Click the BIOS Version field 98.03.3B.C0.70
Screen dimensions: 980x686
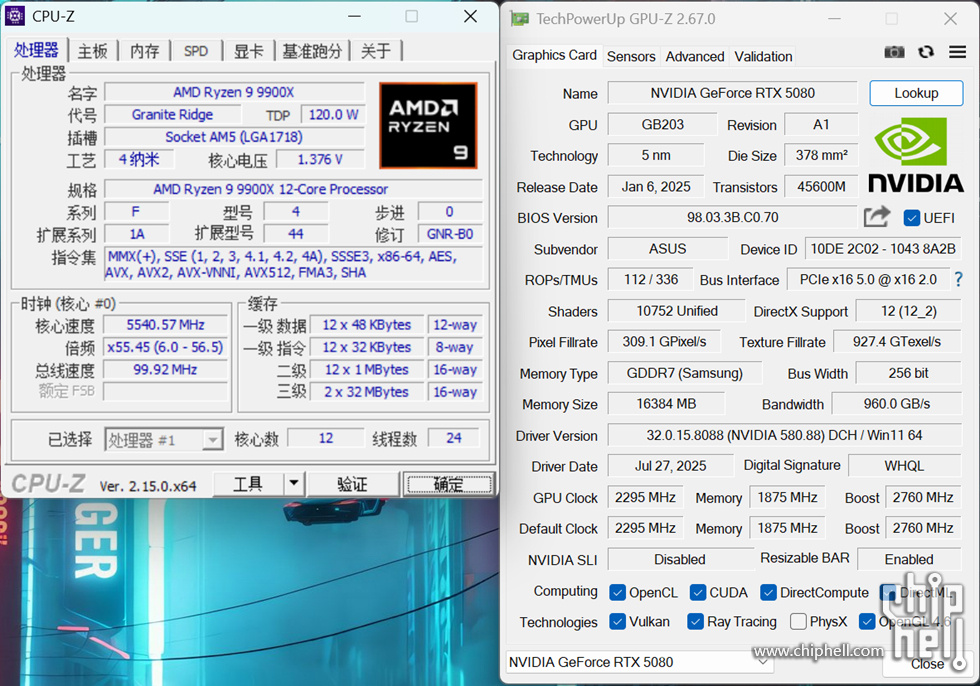(732, 217)
